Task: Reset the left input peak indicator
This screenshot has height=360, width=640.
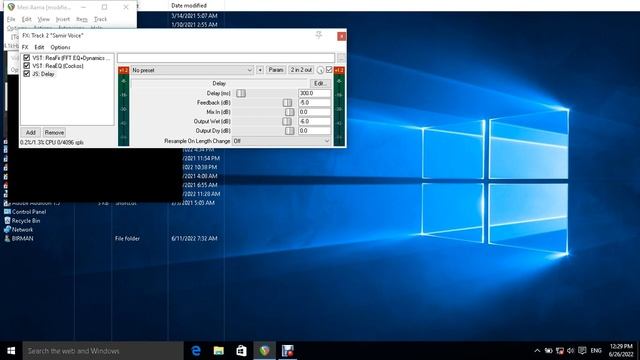Action: tap(123, 70)
